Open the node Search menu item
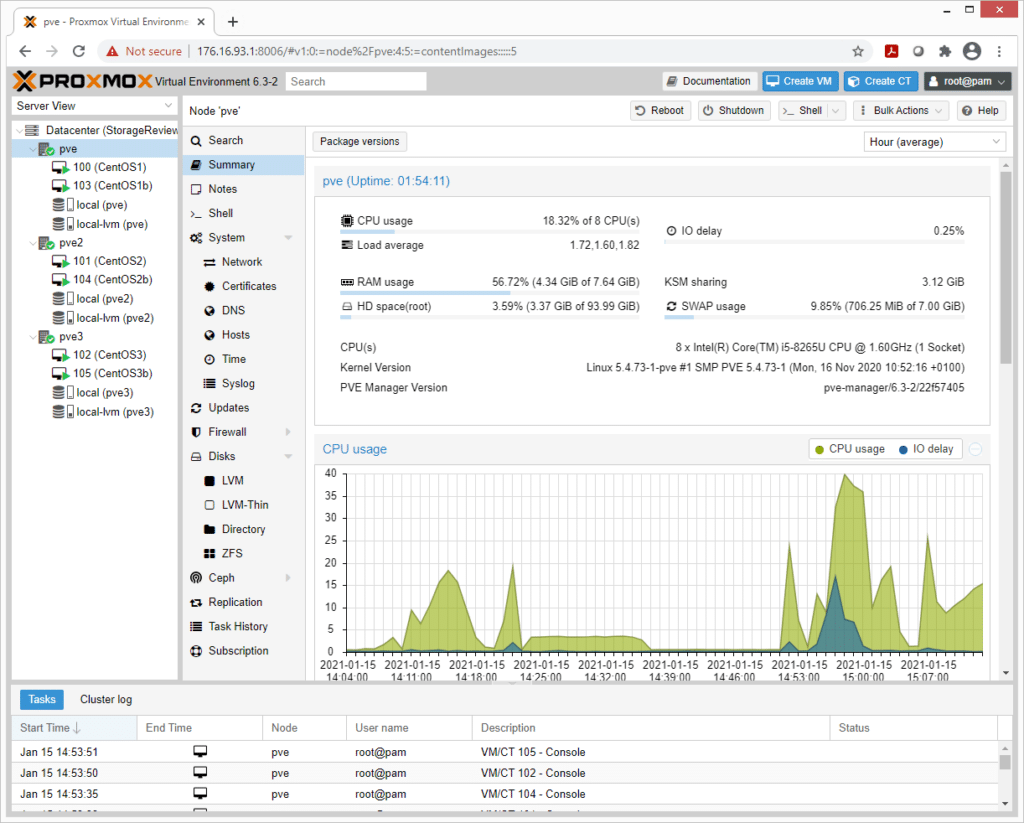 coord(244,140)
